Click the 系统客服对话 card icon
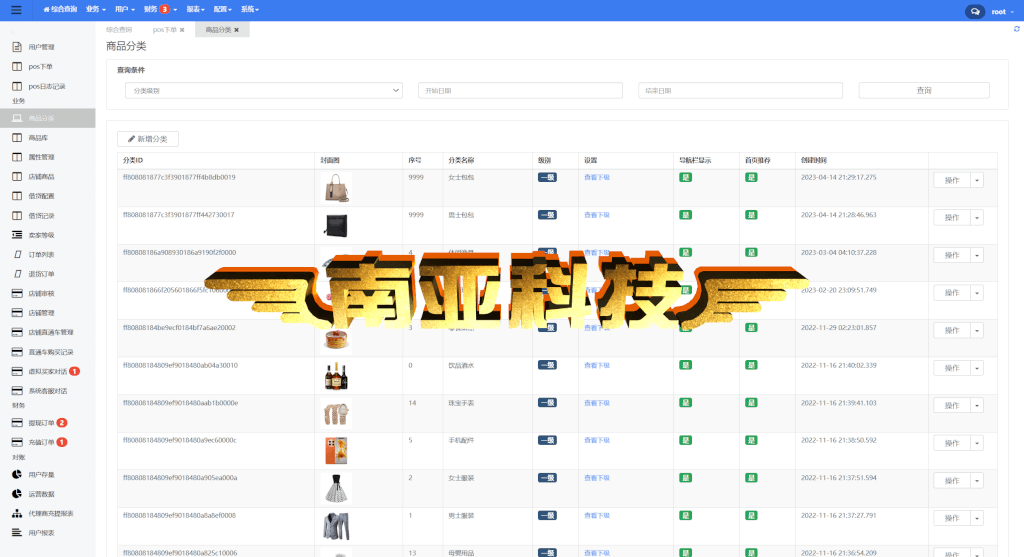Image resolution: width=1024 pixels, height=557 pixels. click(17, 390)
